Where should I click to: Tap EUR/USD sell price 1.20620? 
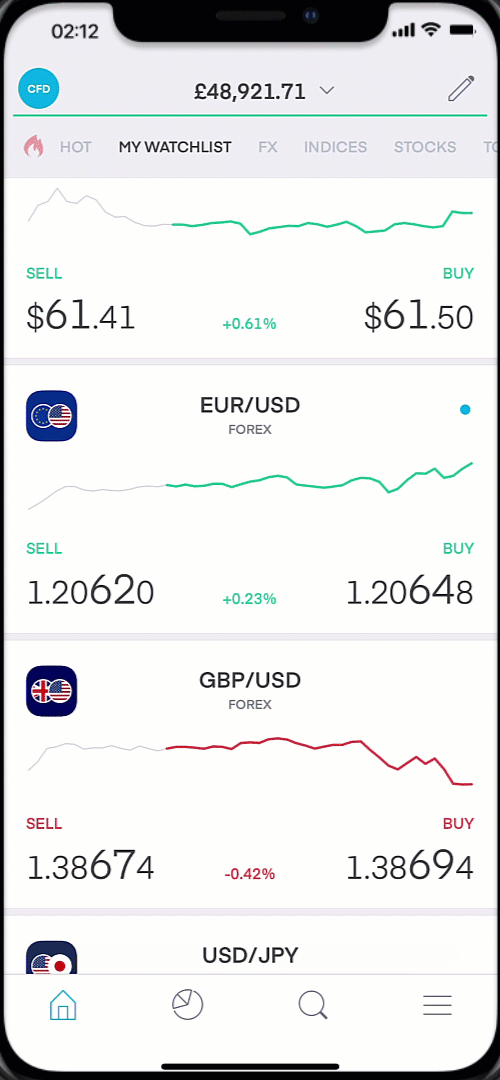point(90,592)
